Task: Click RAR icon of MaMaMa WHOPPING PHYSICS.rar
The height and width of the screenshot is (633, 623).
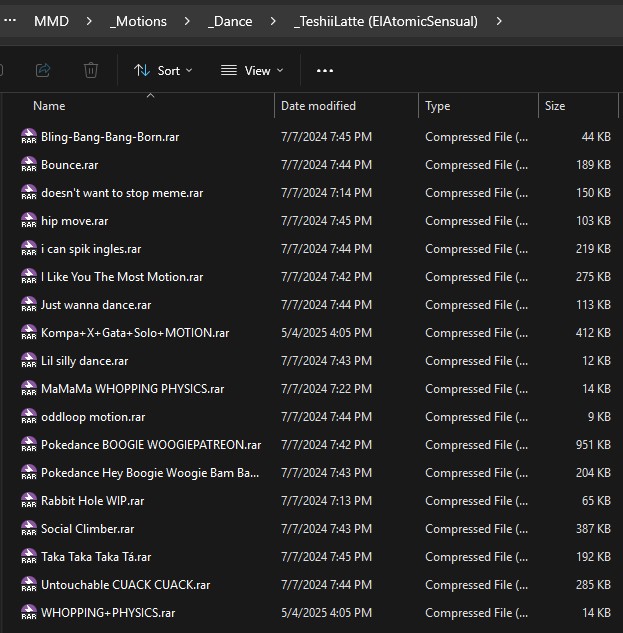Action: pos(29,388)
